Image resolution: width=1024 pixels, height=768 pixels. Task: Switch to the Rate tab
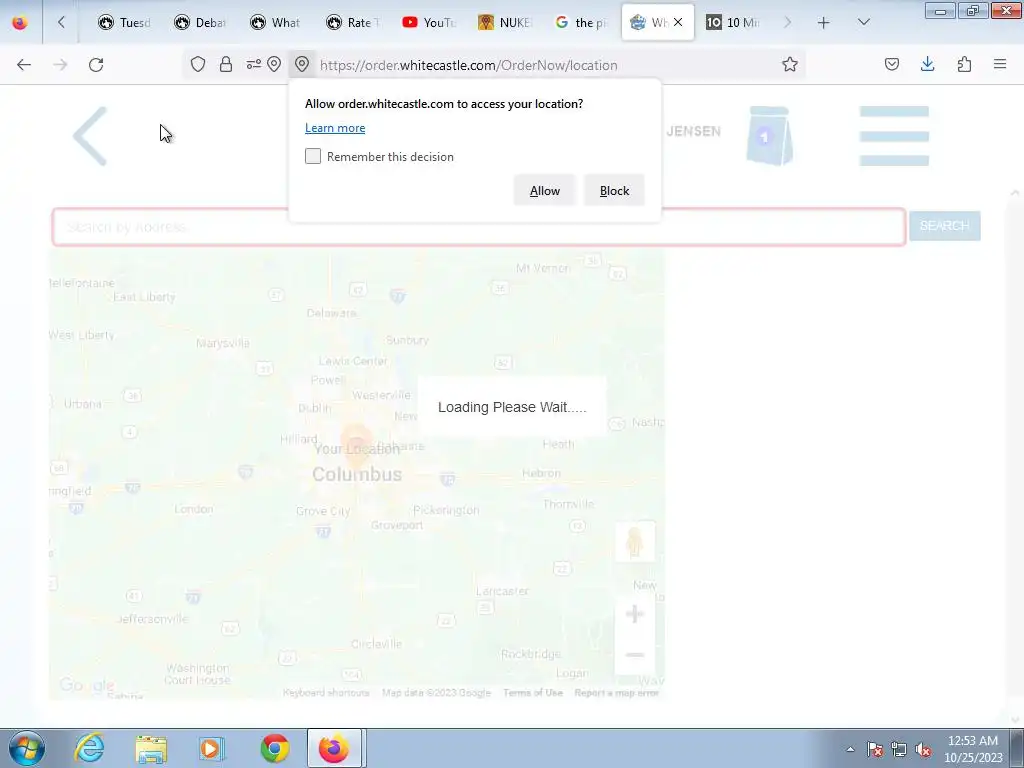click(353, 22)
